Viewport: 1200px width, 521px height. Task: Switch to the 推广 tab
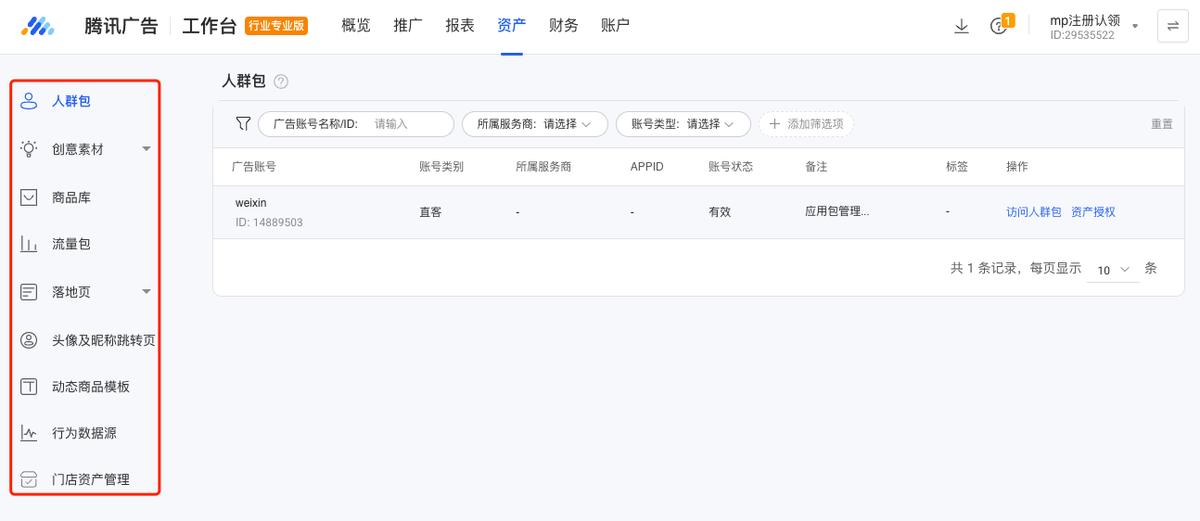click(408, 26)
